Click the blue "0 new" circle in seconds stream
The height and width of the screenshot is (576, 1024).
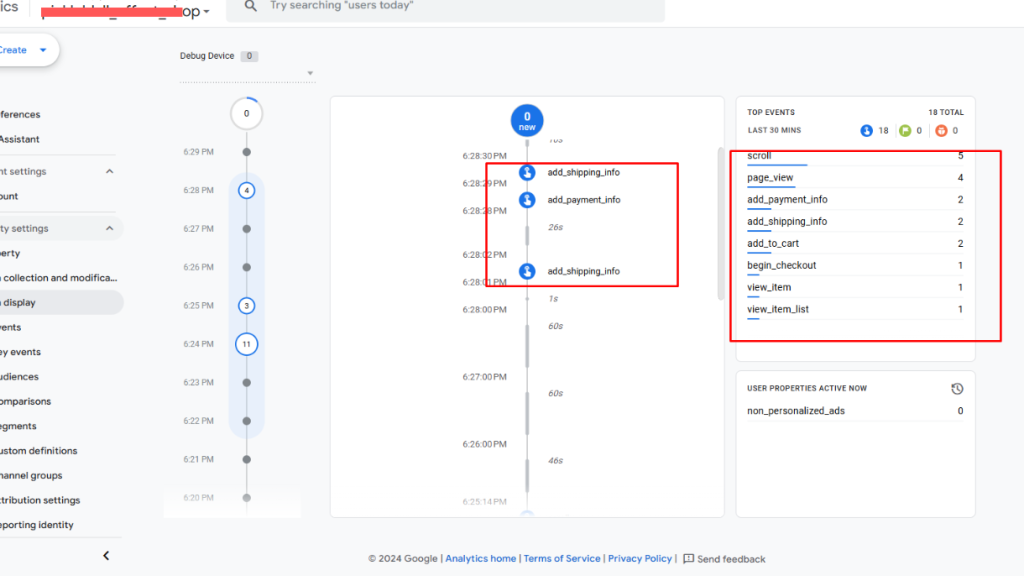pyautogui.click(x=527, y=121)
